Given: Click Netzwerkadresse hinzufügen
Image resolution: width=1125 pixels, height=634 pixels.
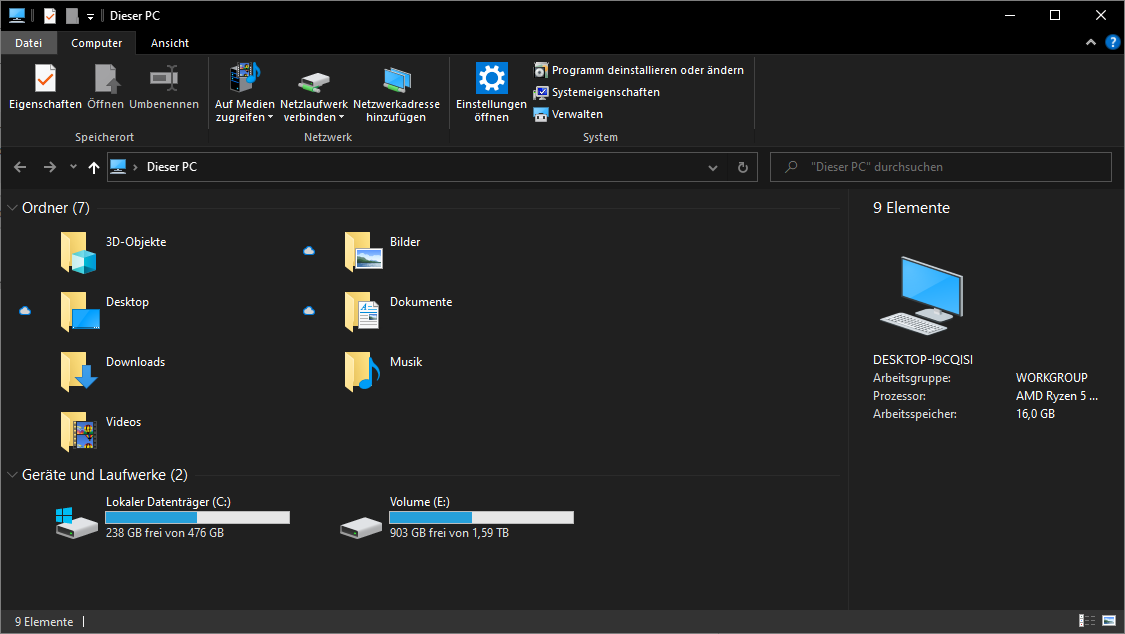Looking at the screenshot, I should (396, 93).
